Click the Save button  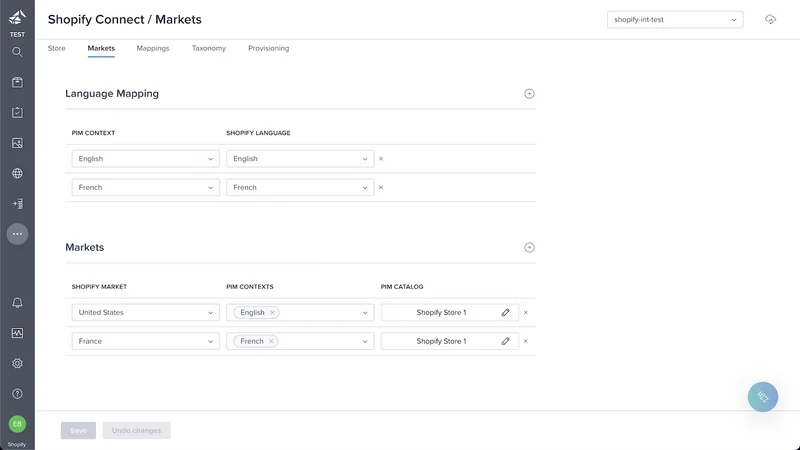78,430
